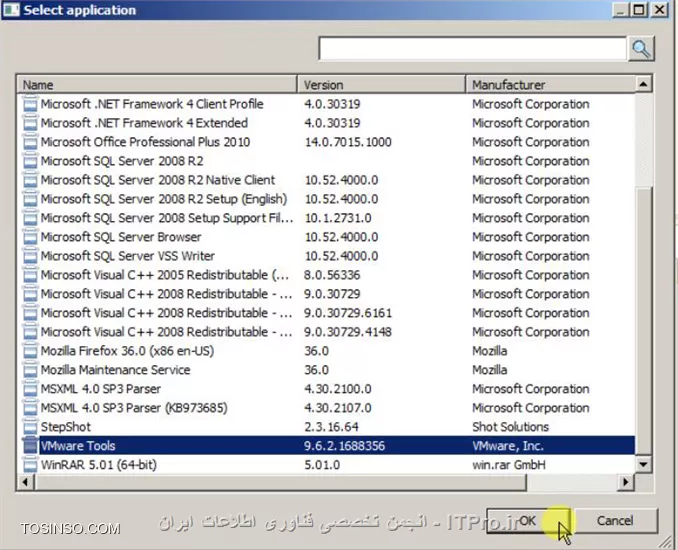Sort list by Version column header
The height and width of the screenshot is (550, 678).
click(x=381, y=85)
